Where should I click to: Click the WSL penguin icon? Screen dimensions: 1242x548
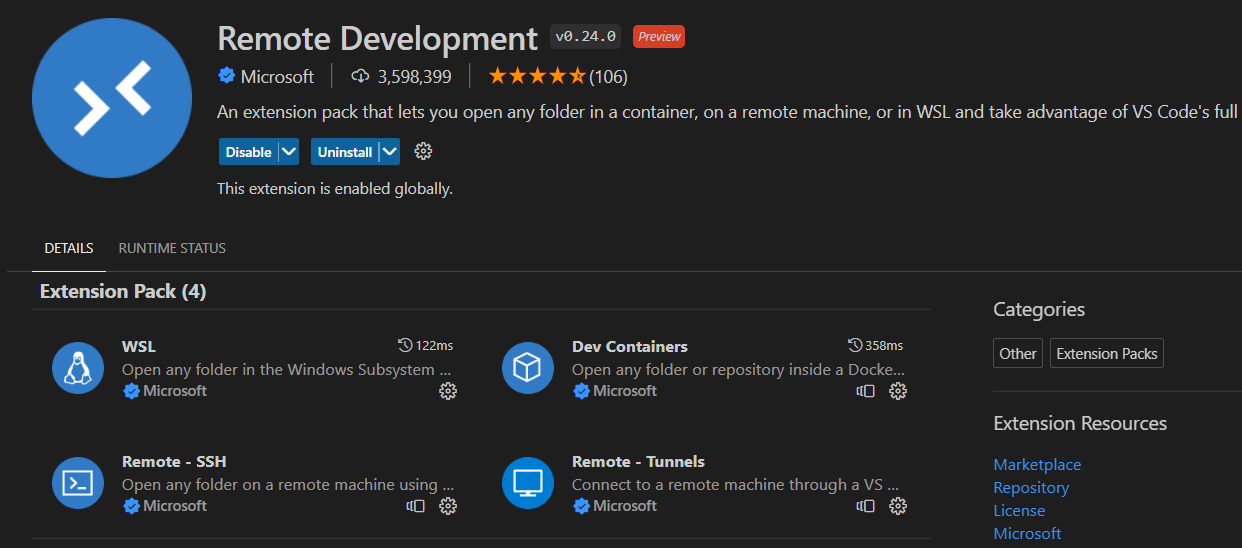pos(78,368)
